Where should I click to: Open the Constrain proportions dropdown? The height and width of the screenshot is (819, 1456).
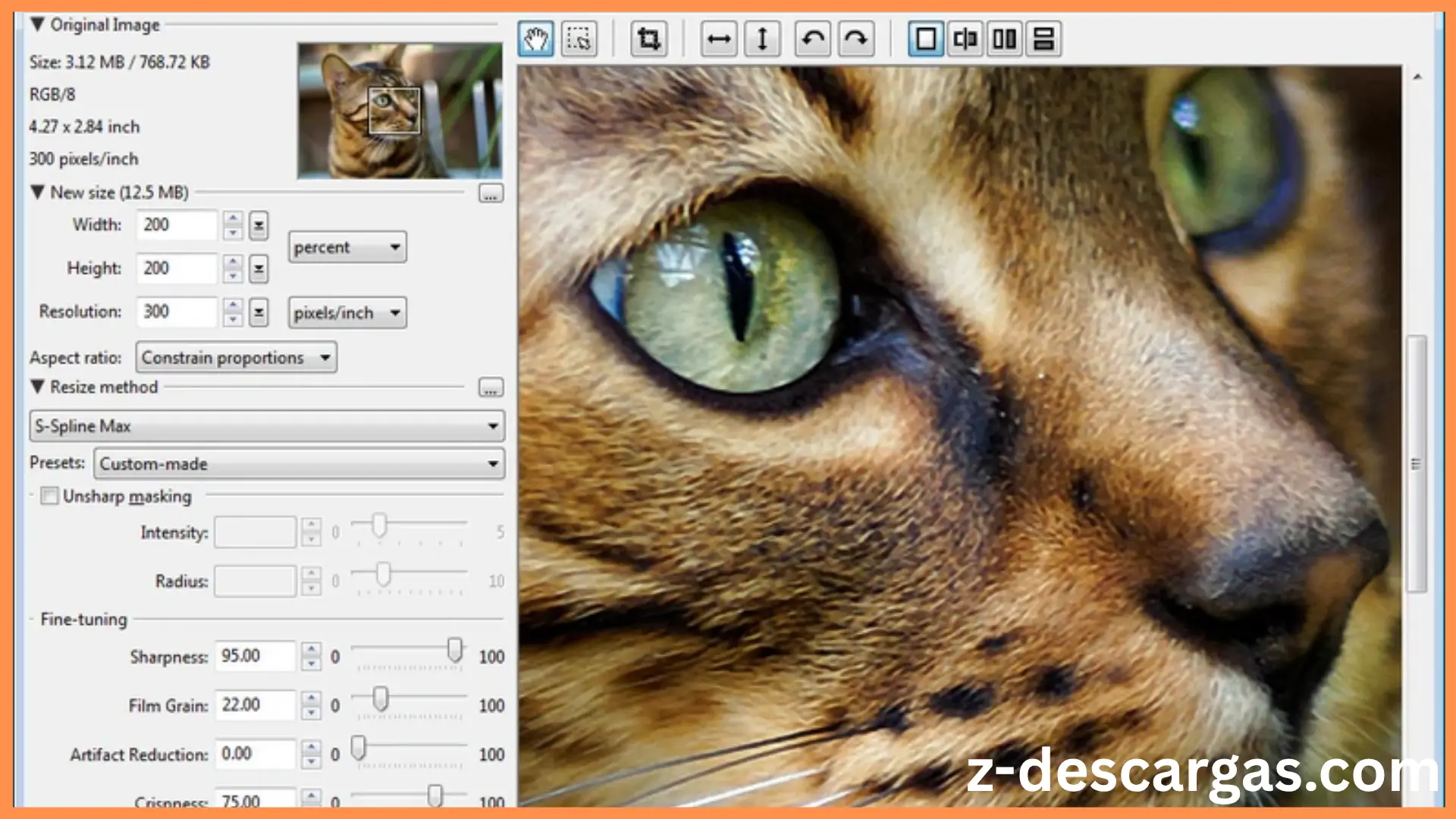click(237, 357)
